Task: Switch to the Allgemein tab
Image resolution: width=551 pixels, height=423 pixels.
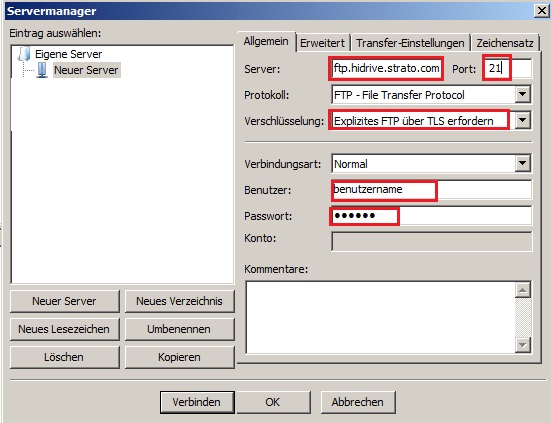Action: 266,42
